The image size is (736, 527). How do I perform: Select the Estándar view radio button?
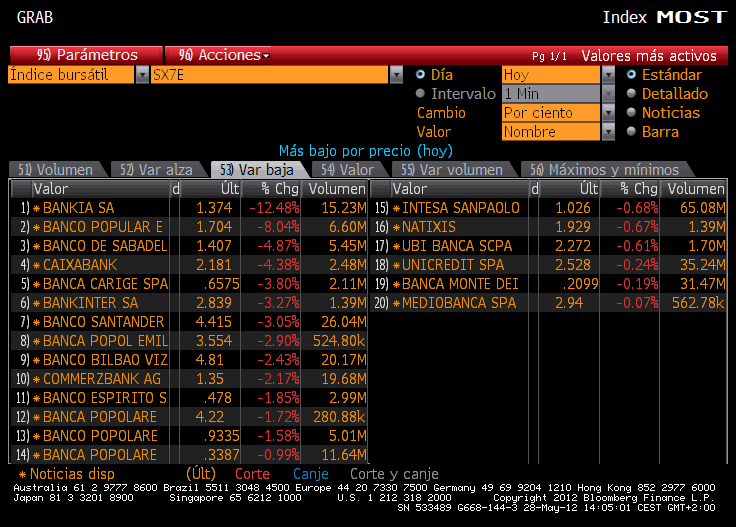tap(631, 74)
